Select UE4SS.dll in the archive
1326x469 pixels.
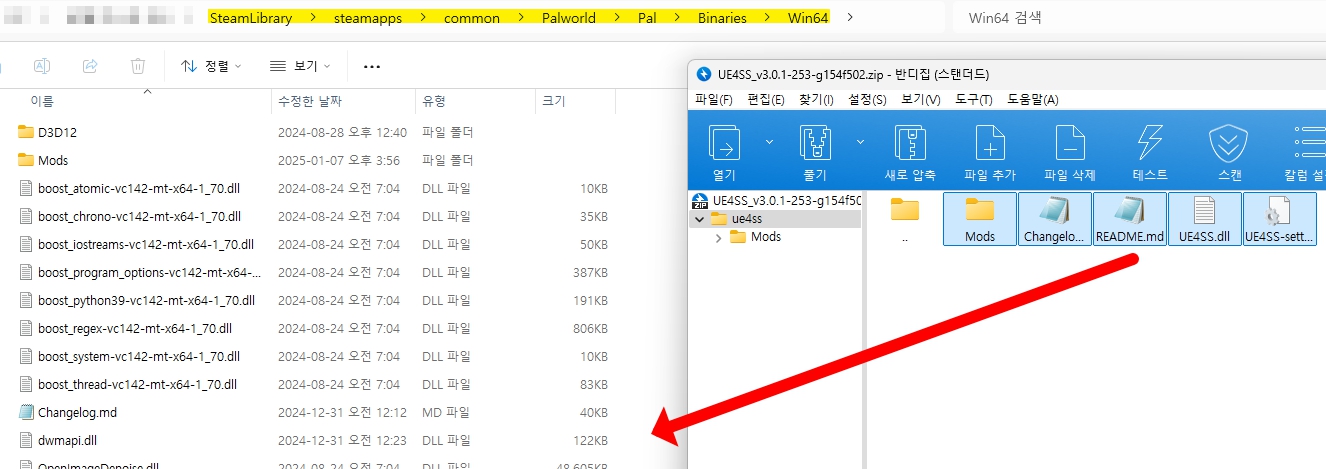pos(1204,219)
